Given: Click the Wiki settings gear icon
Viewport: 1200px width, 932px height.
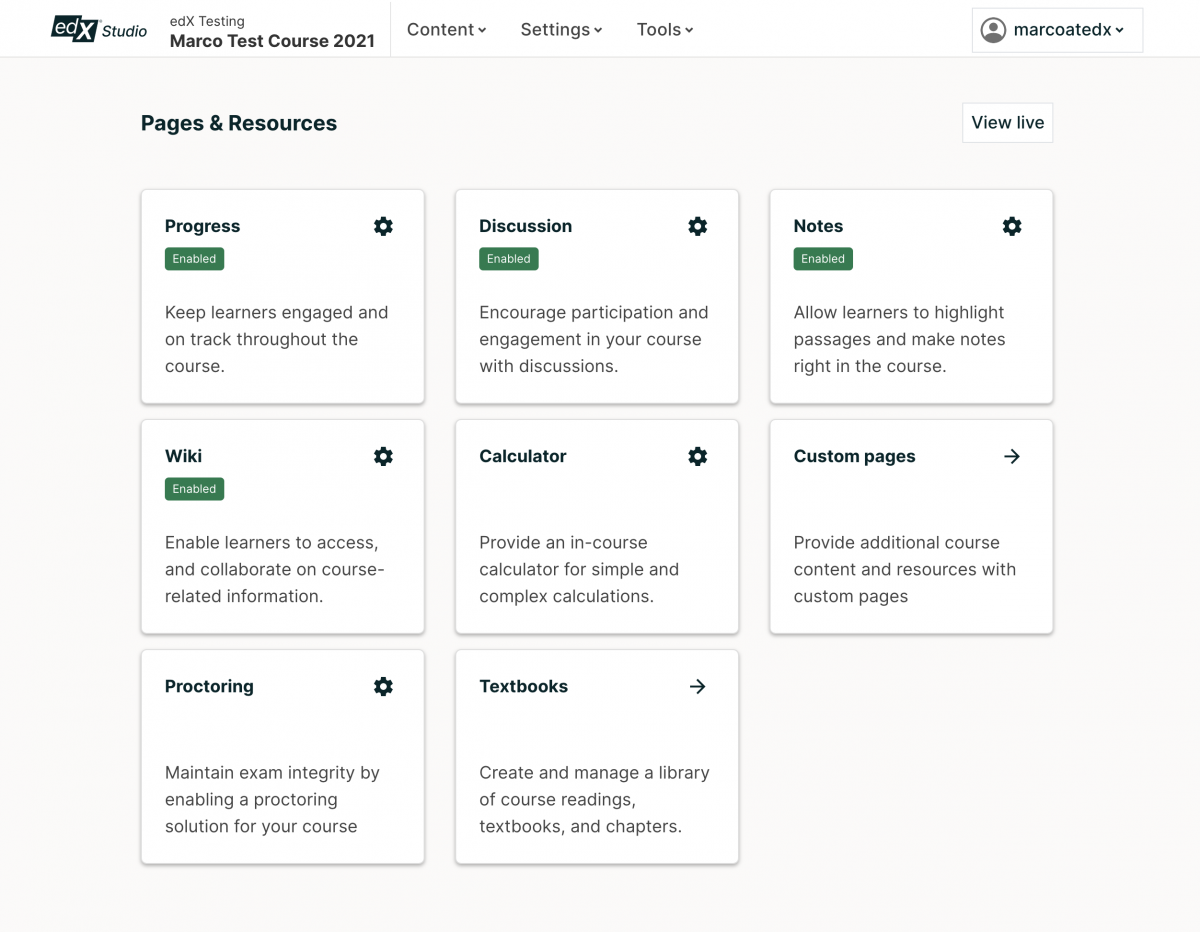Looking at the screenshot, I should pos(383,456).
